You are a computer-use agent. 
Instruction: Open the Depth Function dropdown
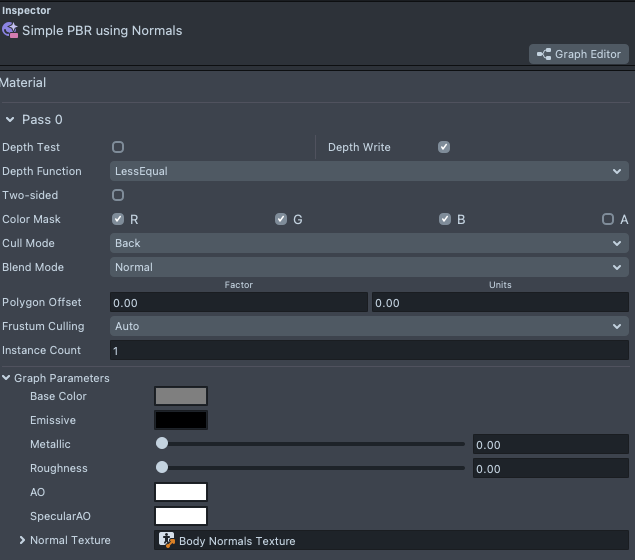tap(369, 171)
